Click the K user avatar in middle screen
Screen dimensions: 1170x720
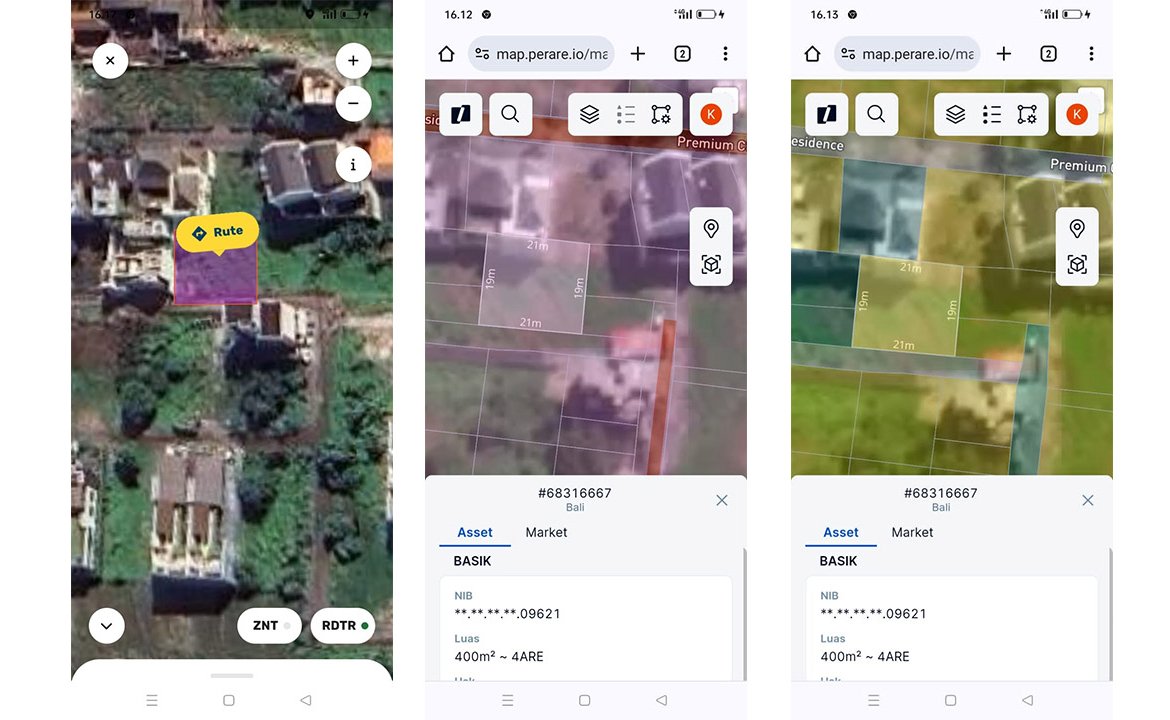(711, 115)
